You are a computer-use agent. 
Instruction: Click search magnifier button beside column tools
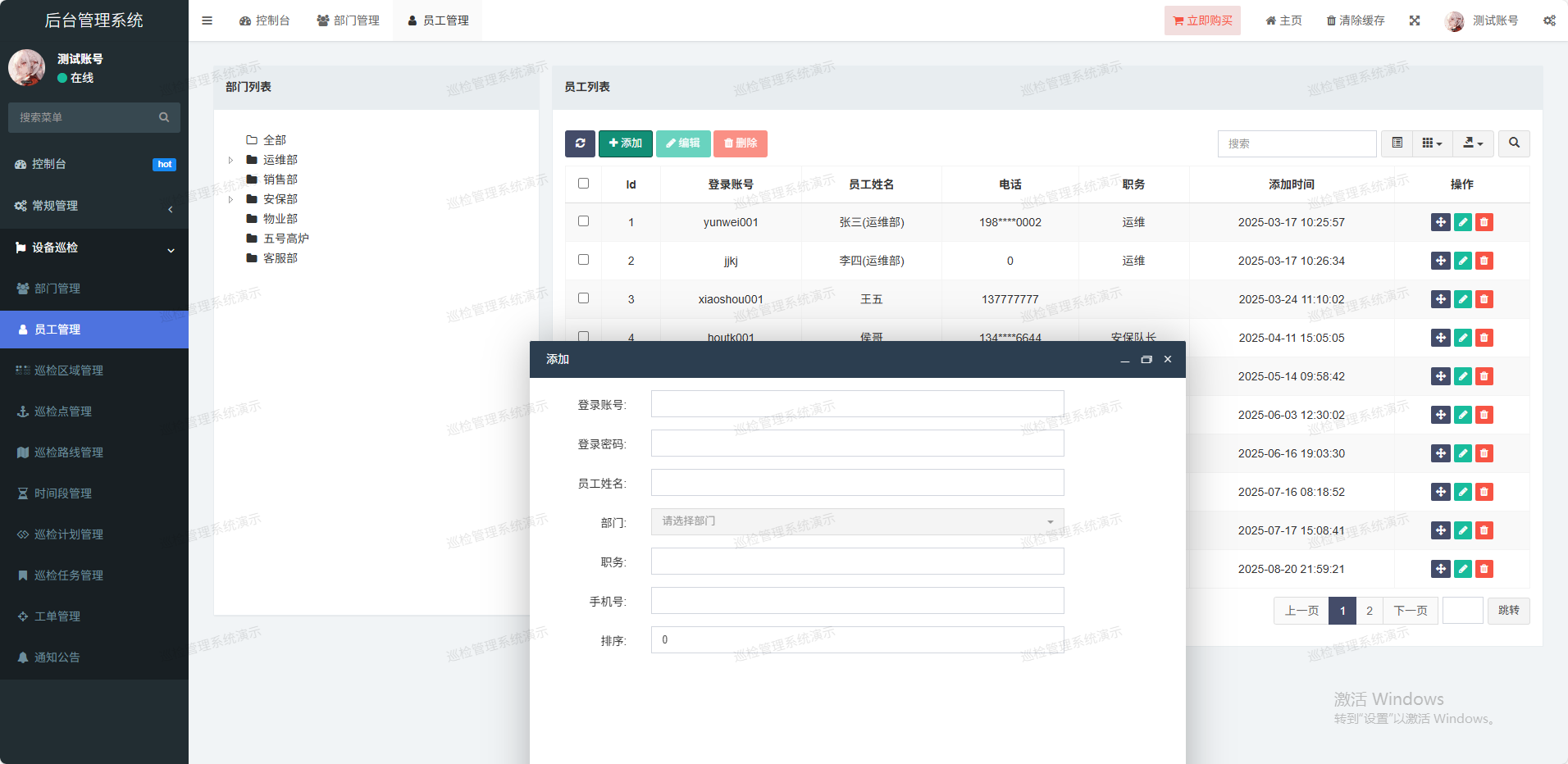pyautogui.click(x=1514, y=143)
